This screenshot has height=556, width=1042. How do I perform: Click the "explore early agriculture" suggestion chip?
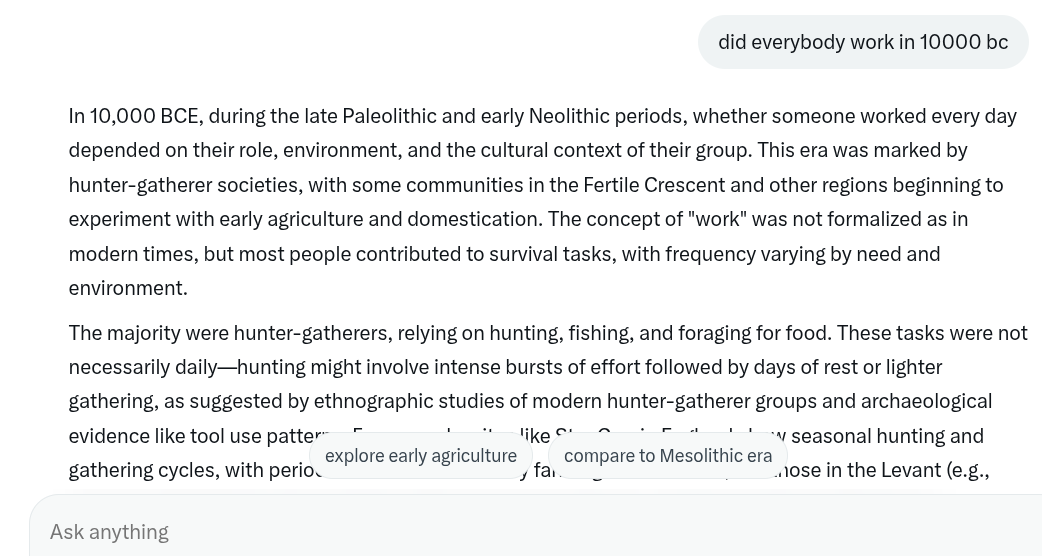[x=421, y=456]
